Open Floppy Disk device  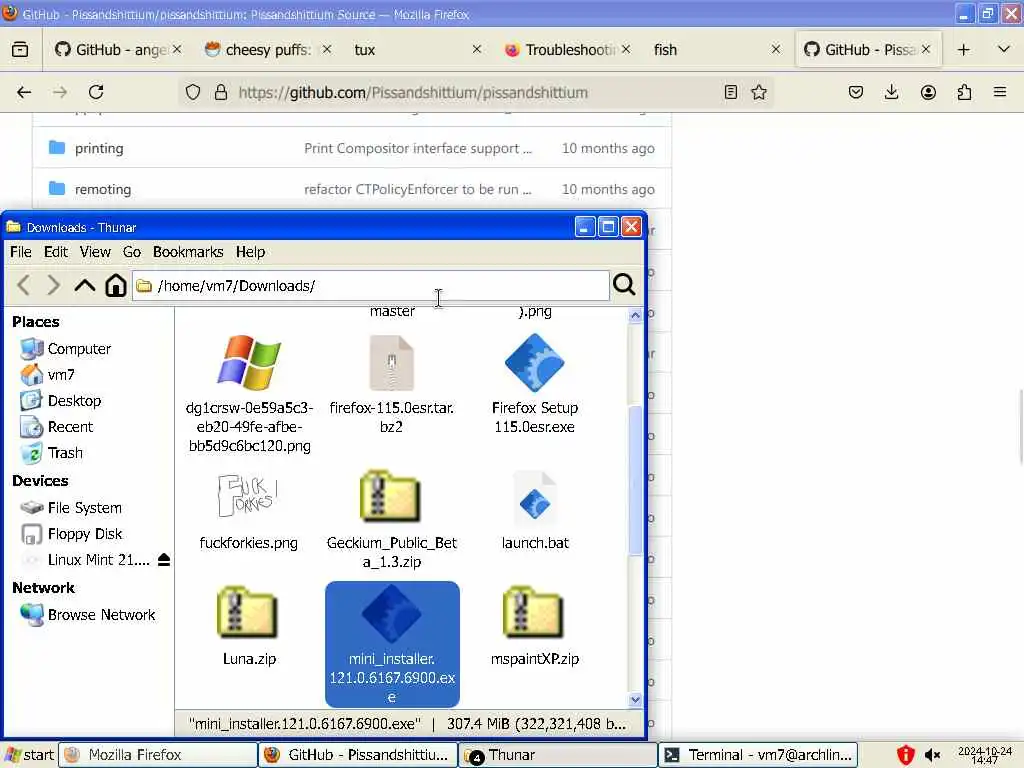coord(71,534)
